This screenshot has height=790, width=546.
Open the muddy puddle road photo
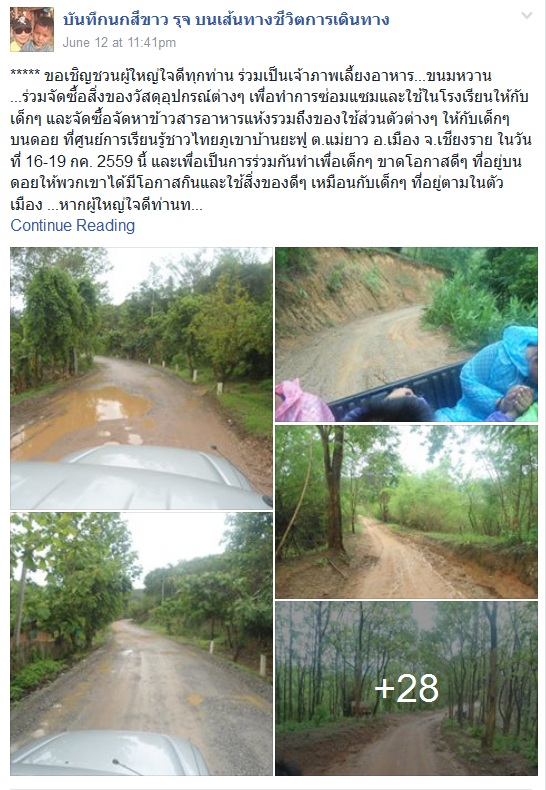point(141,378)
